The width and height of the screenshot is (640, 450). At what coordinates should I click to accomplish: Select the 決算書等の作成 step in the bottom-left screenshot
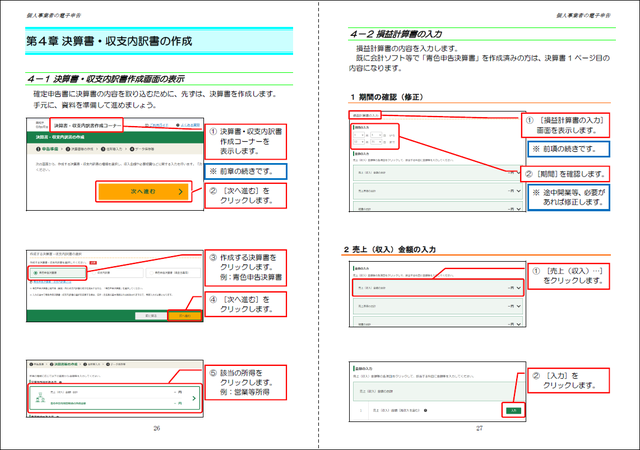click(64, 364)
